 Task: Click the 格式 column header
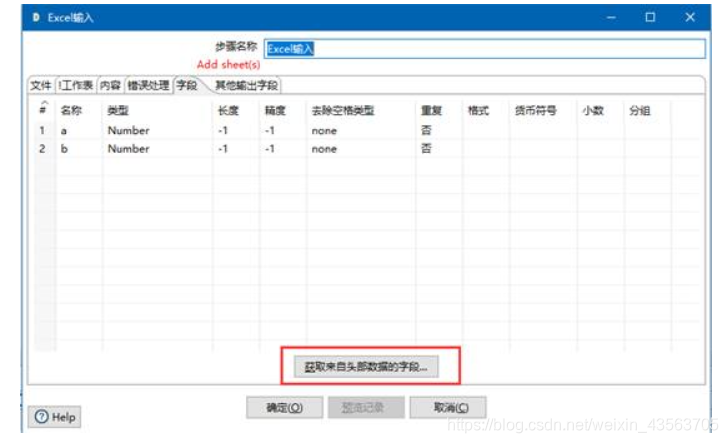point(478,111)
